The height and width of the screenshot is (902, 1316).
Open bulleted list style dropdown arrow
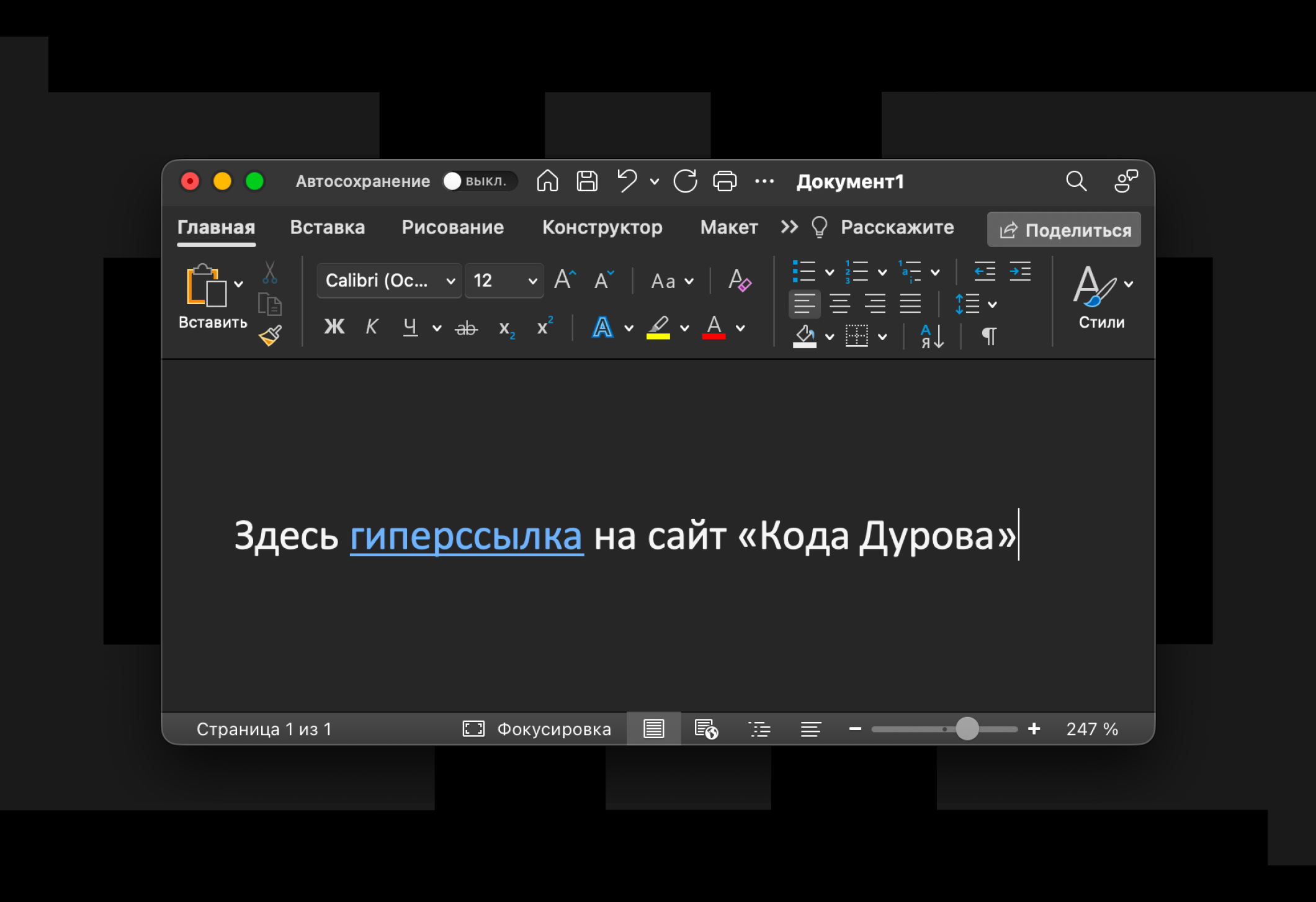tap(829, 272)
